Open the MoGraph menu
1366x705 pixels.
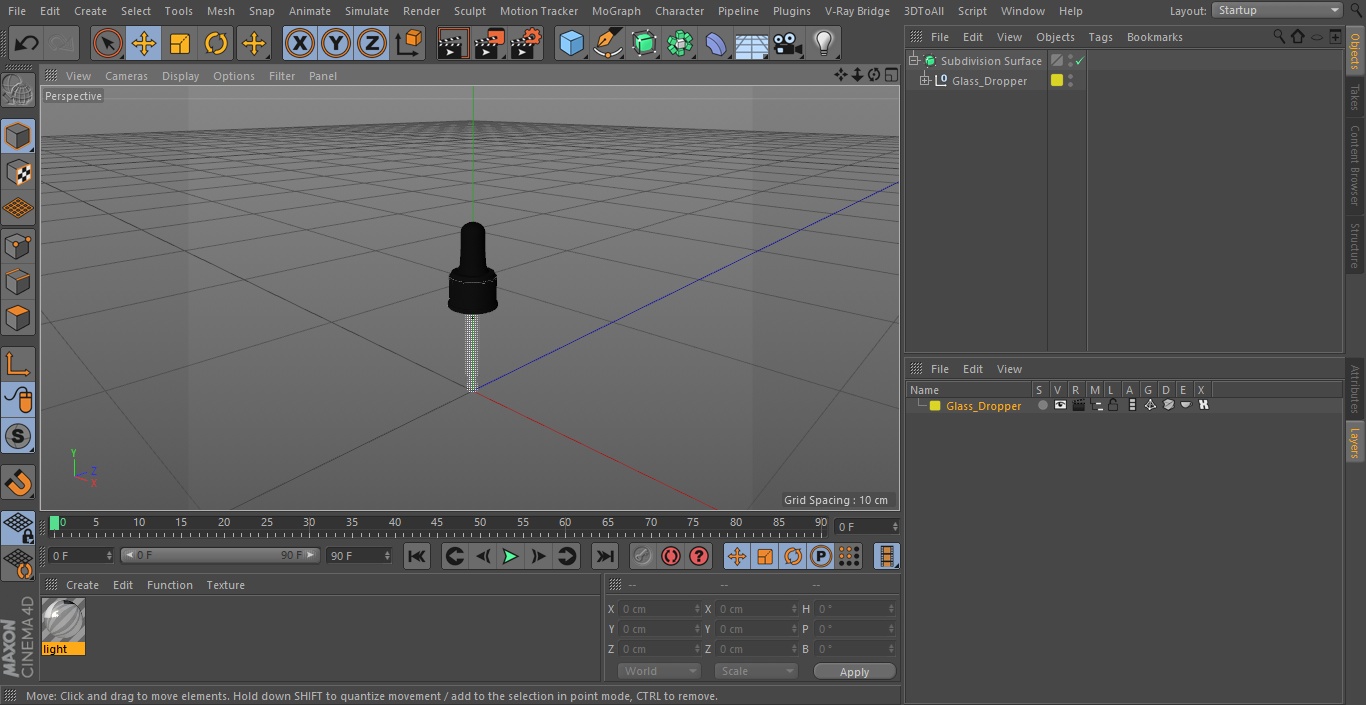point(616,11)
